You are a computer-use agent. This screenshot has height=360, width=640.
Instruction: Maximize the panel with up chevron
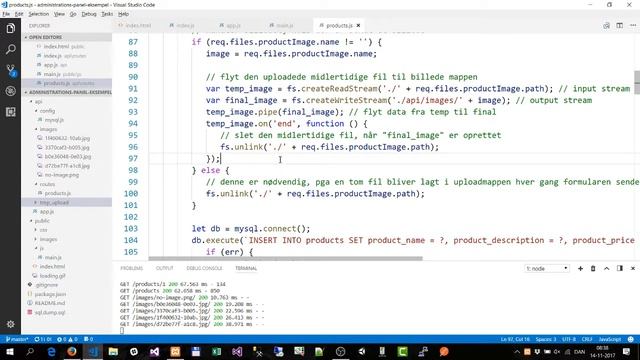click(607, 268)
